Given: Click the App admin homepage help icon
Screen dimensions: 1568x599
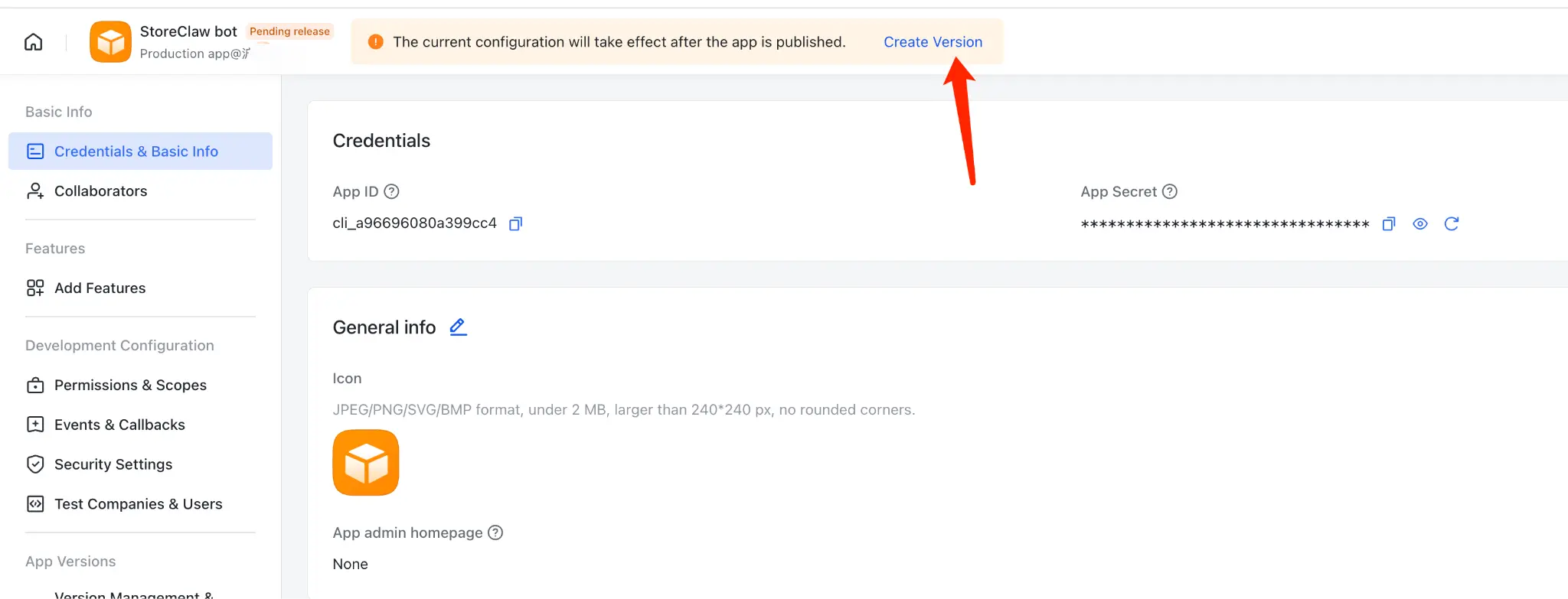Looking at the screenshot, I should 495,532.
